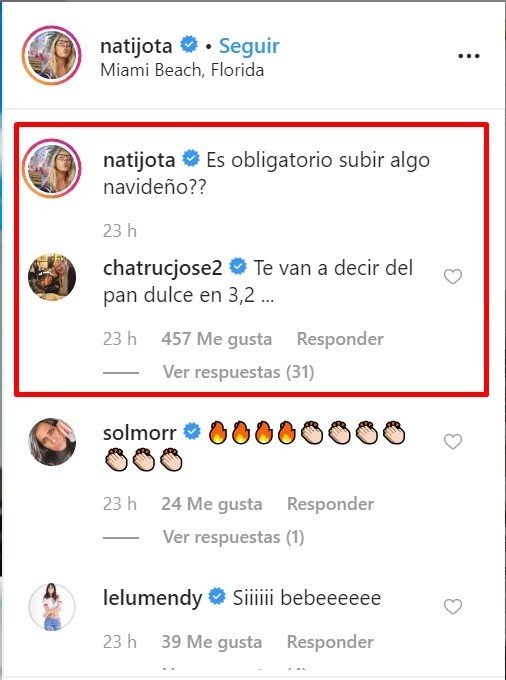Expand the 31 replies under chatrucjose2's comment
506x680 pixels.
coord(238,372)
